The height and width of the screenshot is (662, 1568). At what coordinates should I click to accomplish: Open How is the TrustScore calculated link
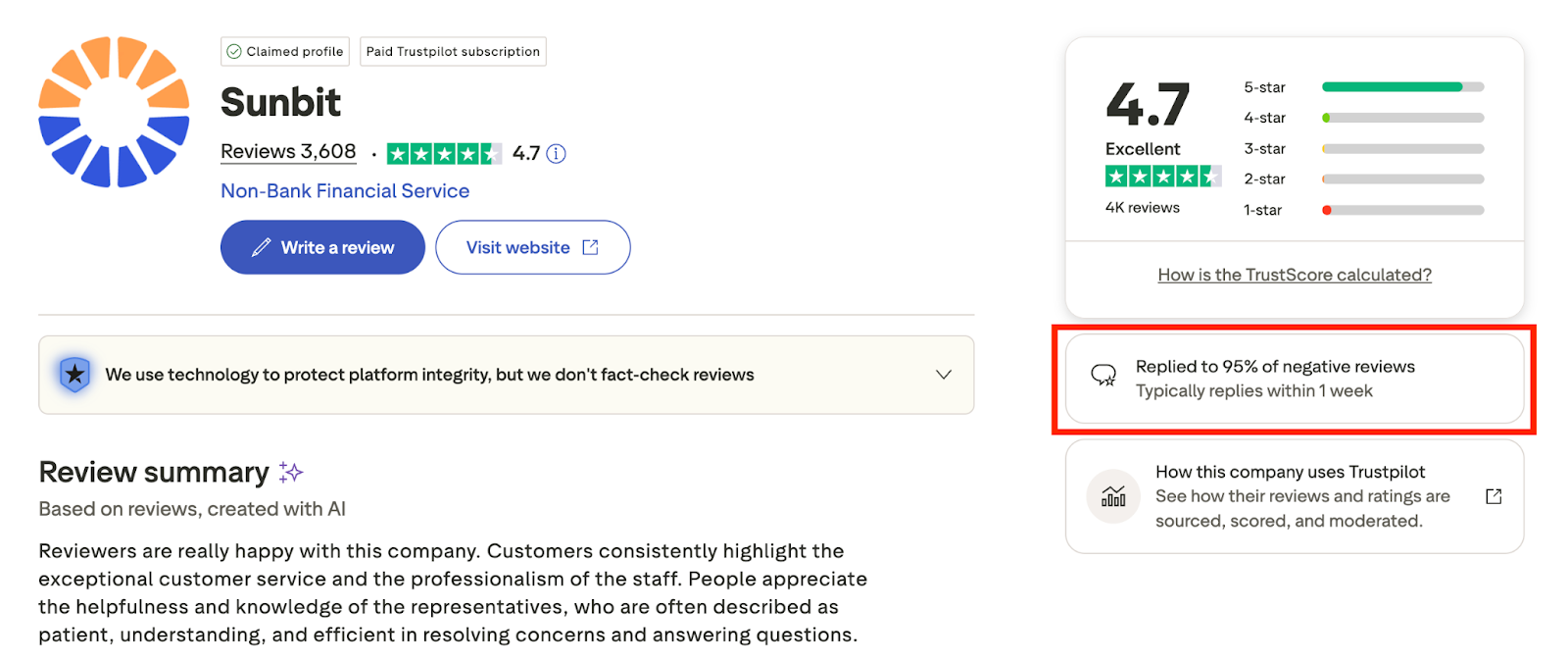1295,276
